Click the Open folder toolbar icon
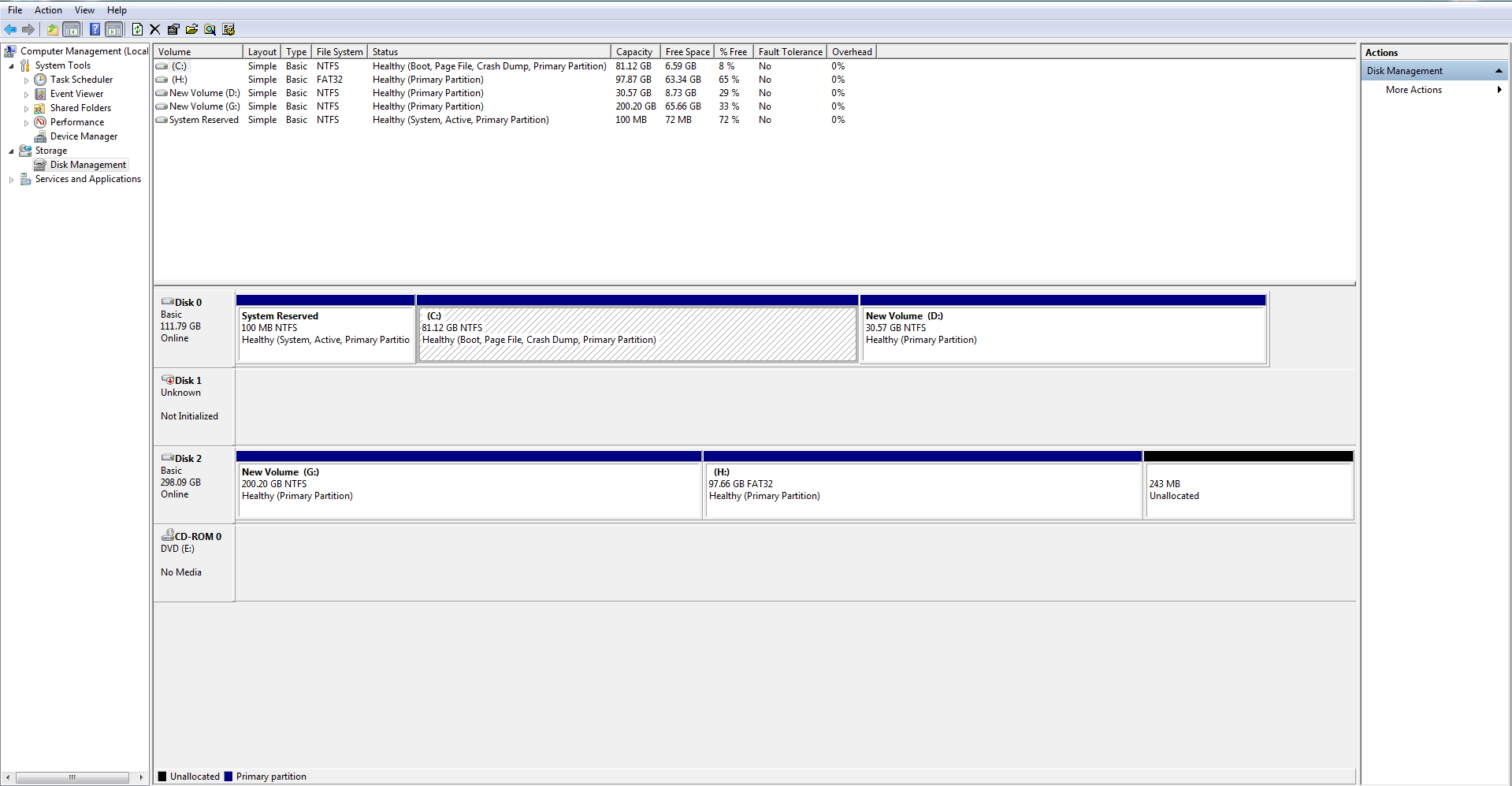 (191, 29)
